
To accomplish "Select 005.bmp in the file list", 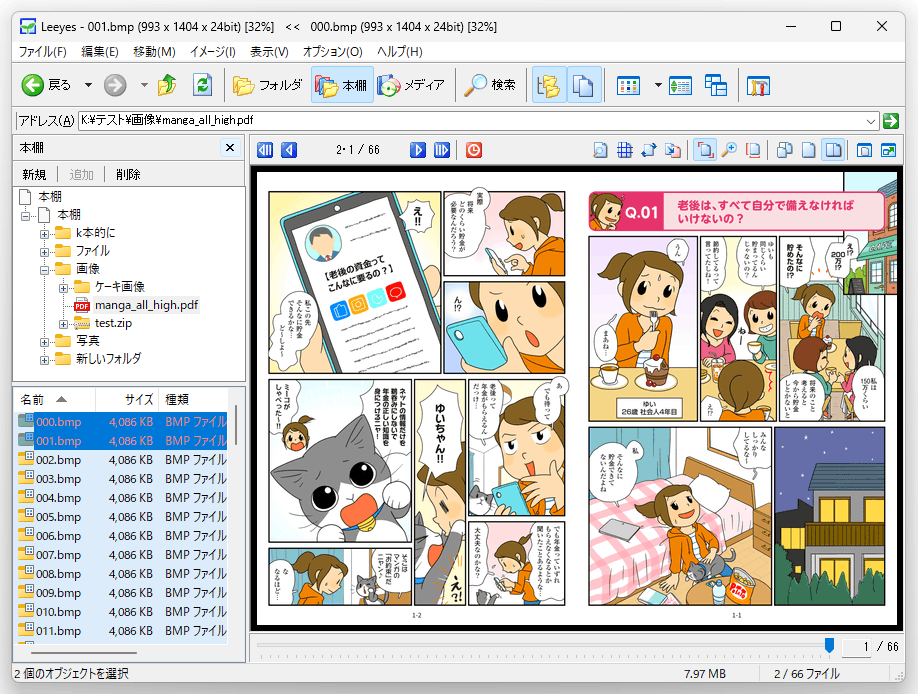I will (x=122, y=517).
